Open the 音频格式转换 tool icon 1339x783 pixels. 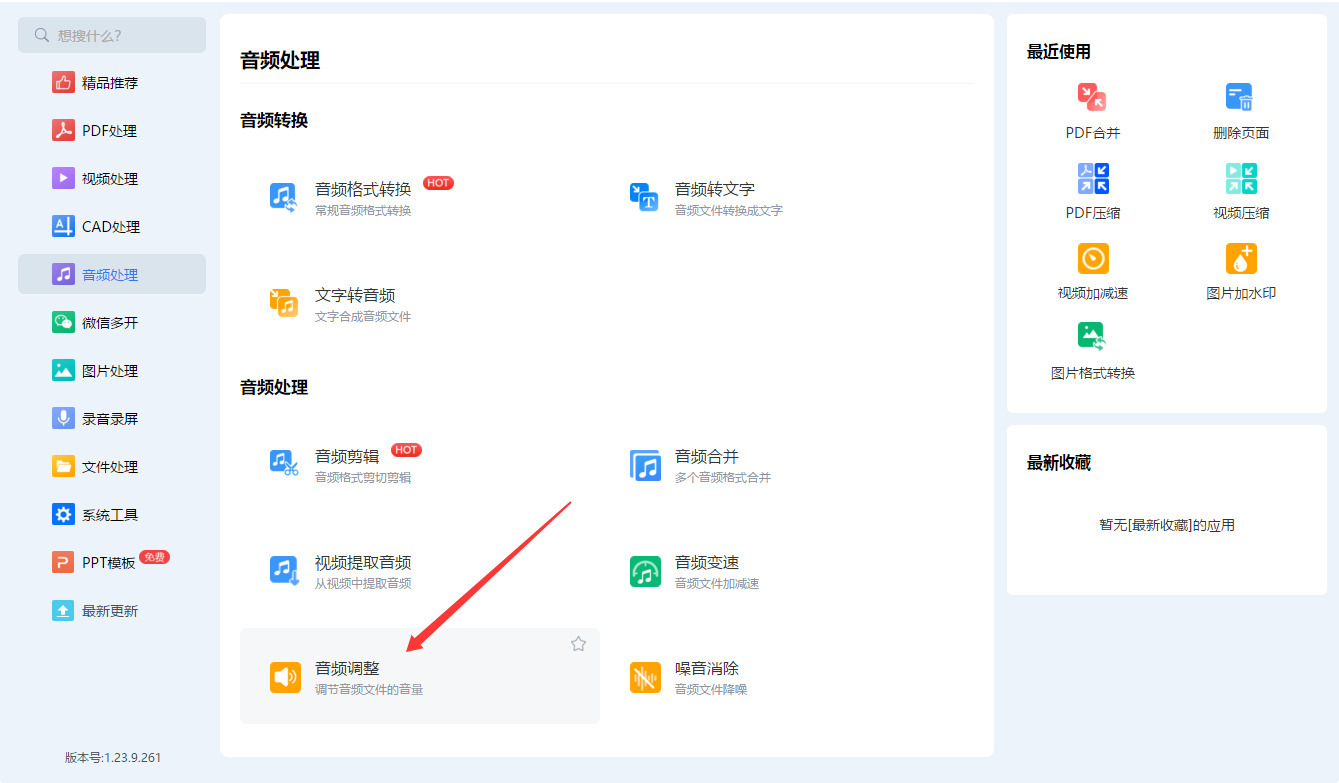point(284,197)
